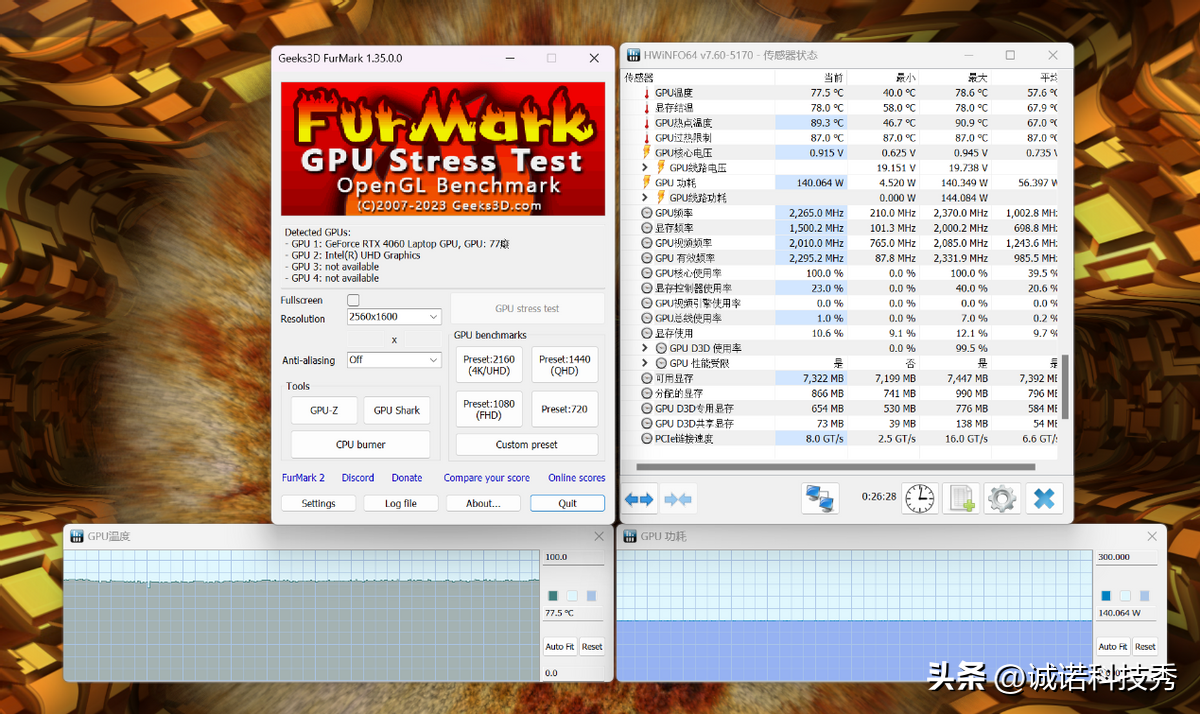Click the log file sheet icon with green plus
The image size is (1200, 714).
click(x=961, y=498)
